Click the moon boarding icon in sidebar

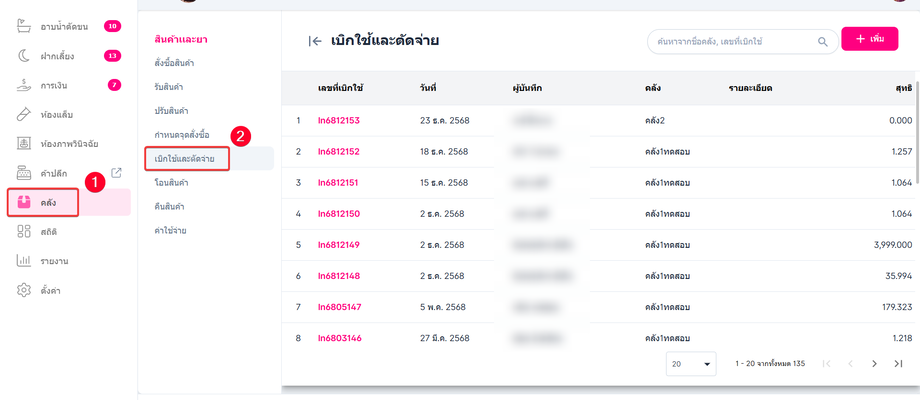coord(24,56)
